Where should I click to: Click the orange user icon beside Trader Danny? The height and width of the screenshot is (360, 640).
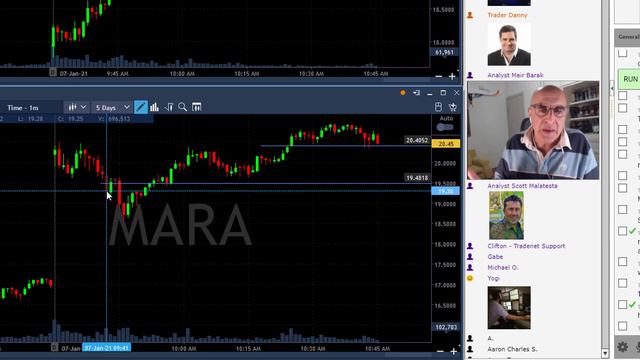pos(470,15)
